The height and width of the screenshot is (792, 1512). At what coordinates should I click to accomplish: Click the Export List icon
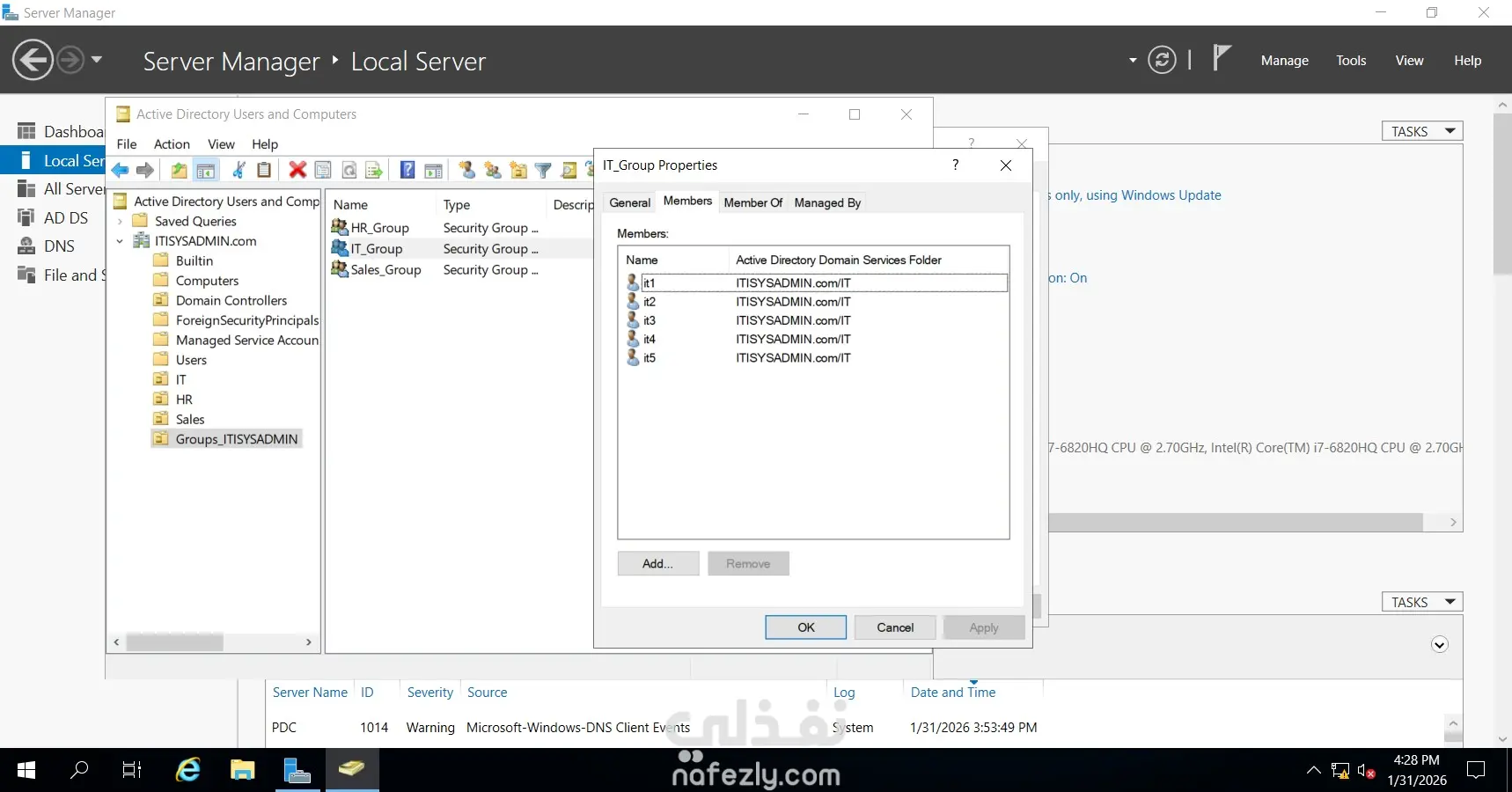coord(375,171)
